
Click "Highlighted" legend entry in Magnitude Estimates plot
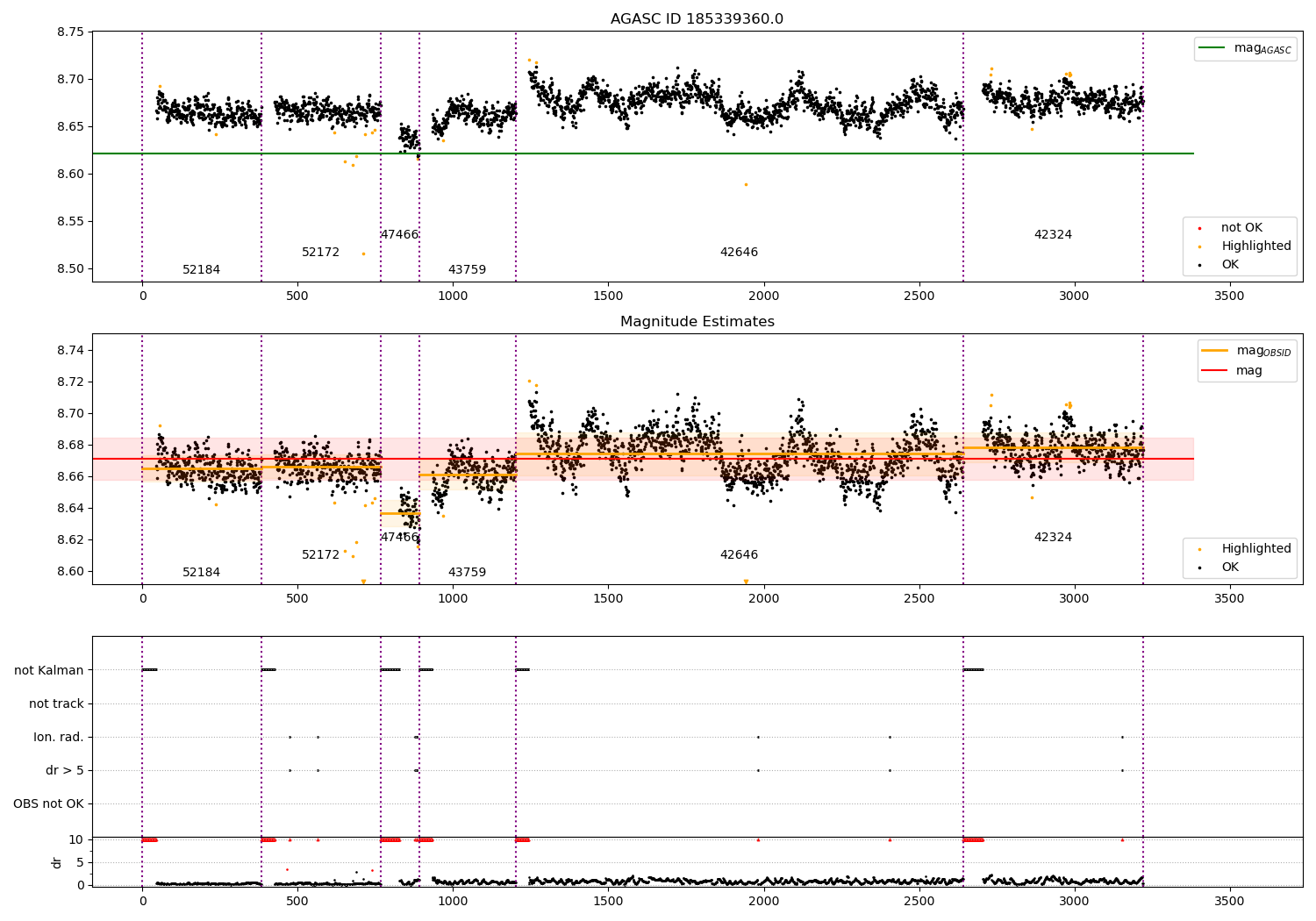pos(1256,549)
